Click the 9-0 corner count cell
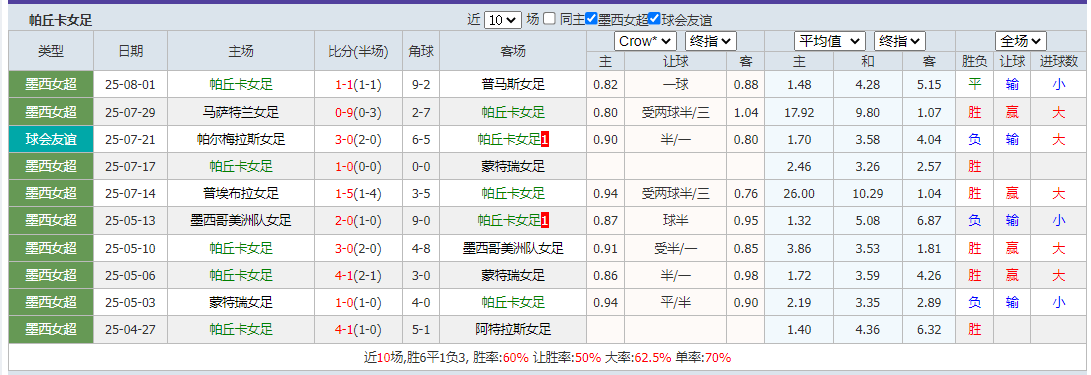Image resolution: width=1091 pixels, height=375 pixels. [421, 221]
